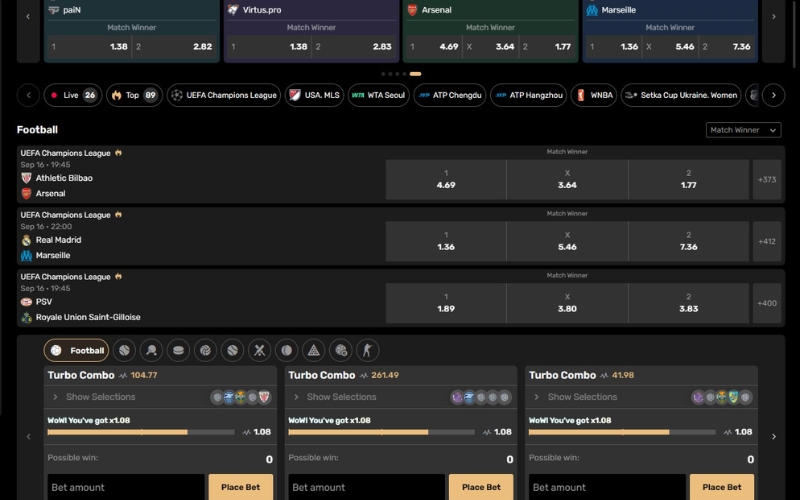Open the Match Winner market dropdown
The image size is (800, 500).
(x=743, y=130)
